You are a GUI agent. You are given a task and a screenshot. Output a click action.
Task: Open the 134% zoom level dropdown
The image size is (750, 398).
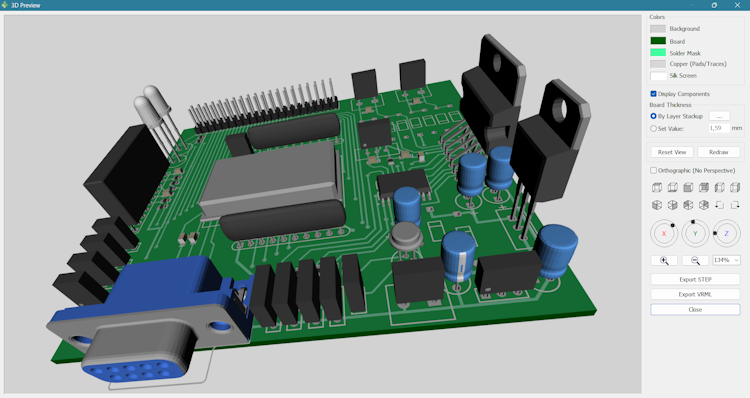(x=726, y=260)
